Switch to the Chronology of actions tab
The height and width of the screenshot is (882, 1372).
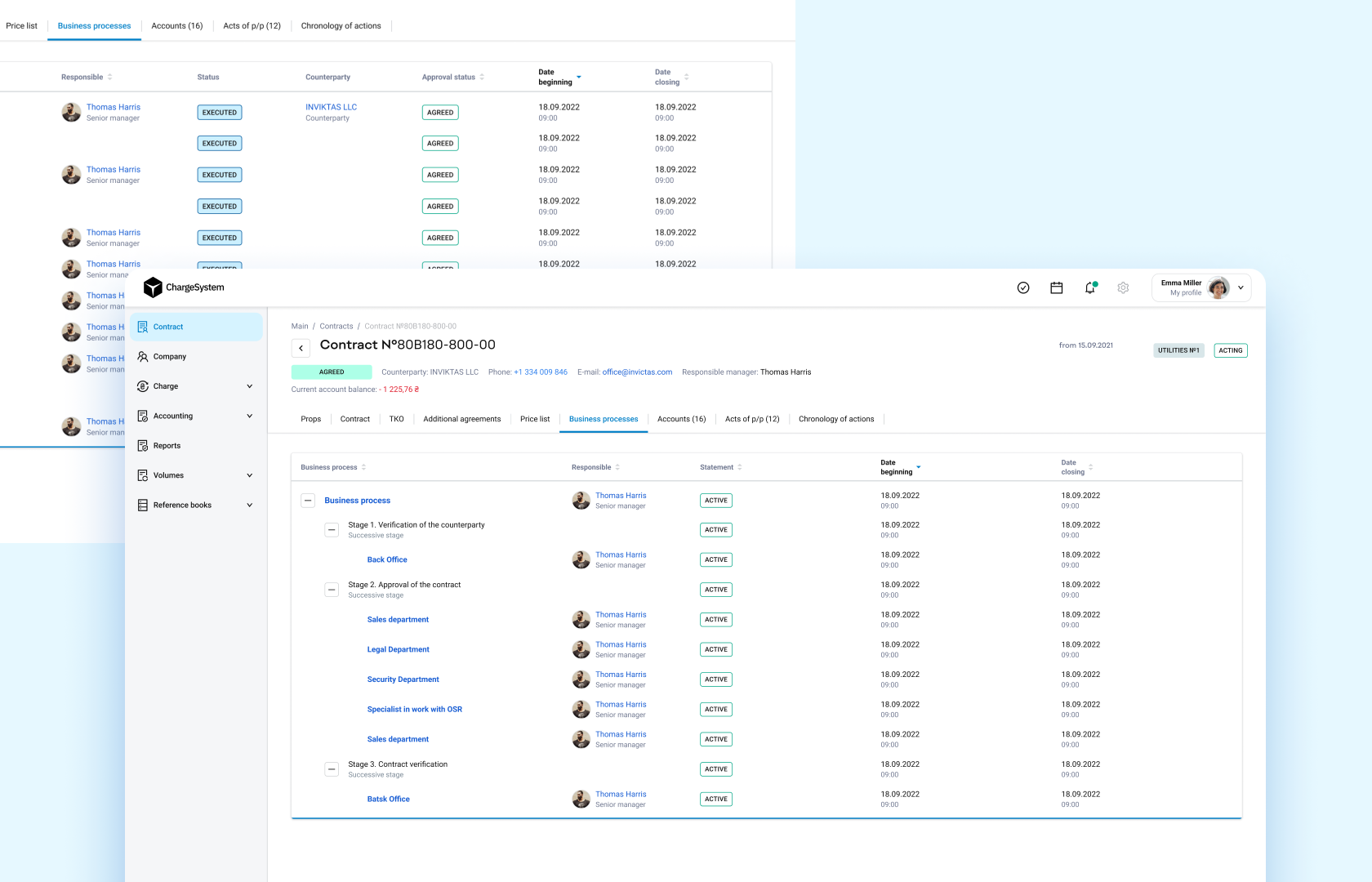(835, 419)
